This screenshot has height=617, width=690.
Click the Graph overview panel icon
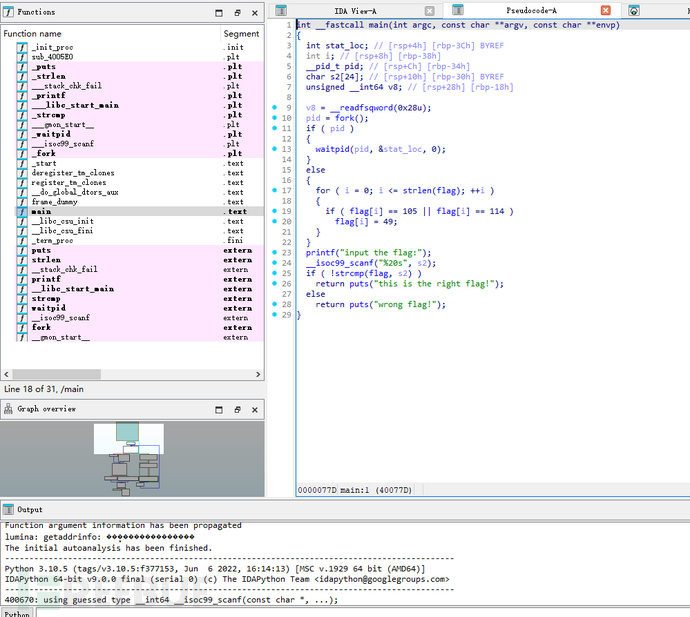tap(9, 409)
